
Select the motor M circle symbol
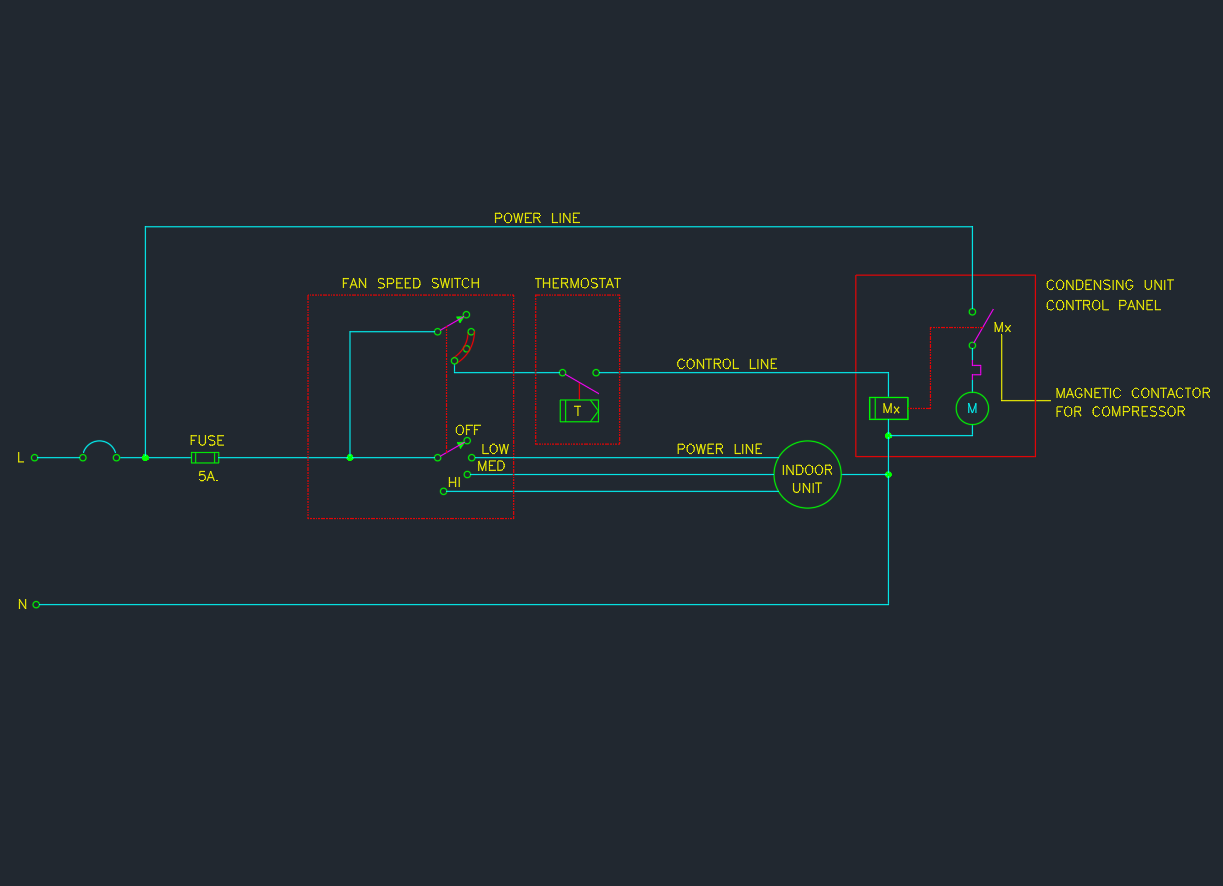click(x=972, y=408)
